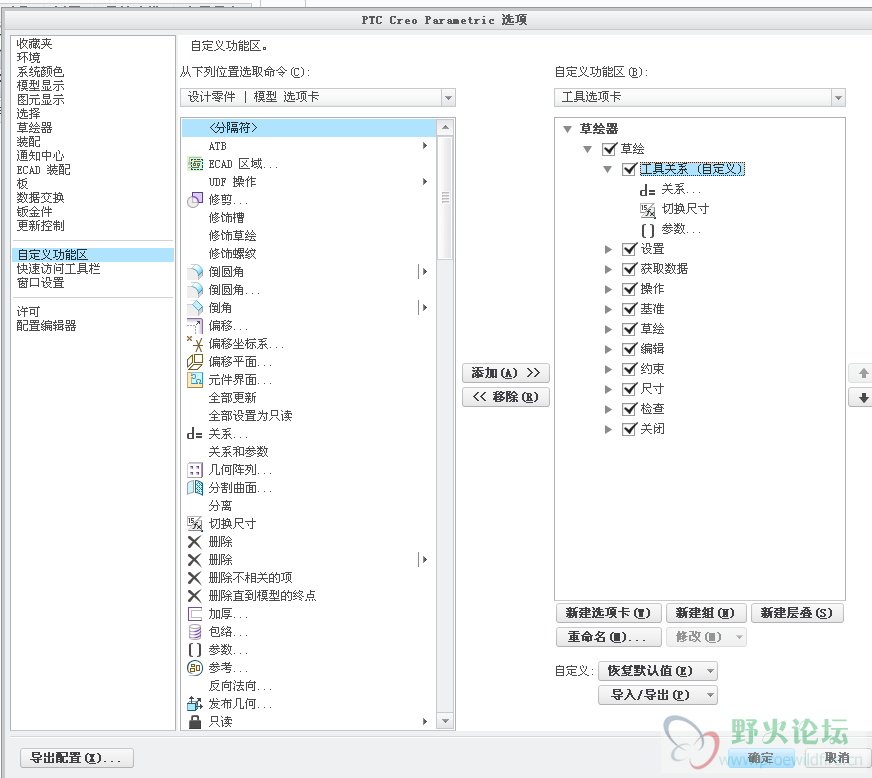Select the 模型显示 category

click(x=40, y=86)
